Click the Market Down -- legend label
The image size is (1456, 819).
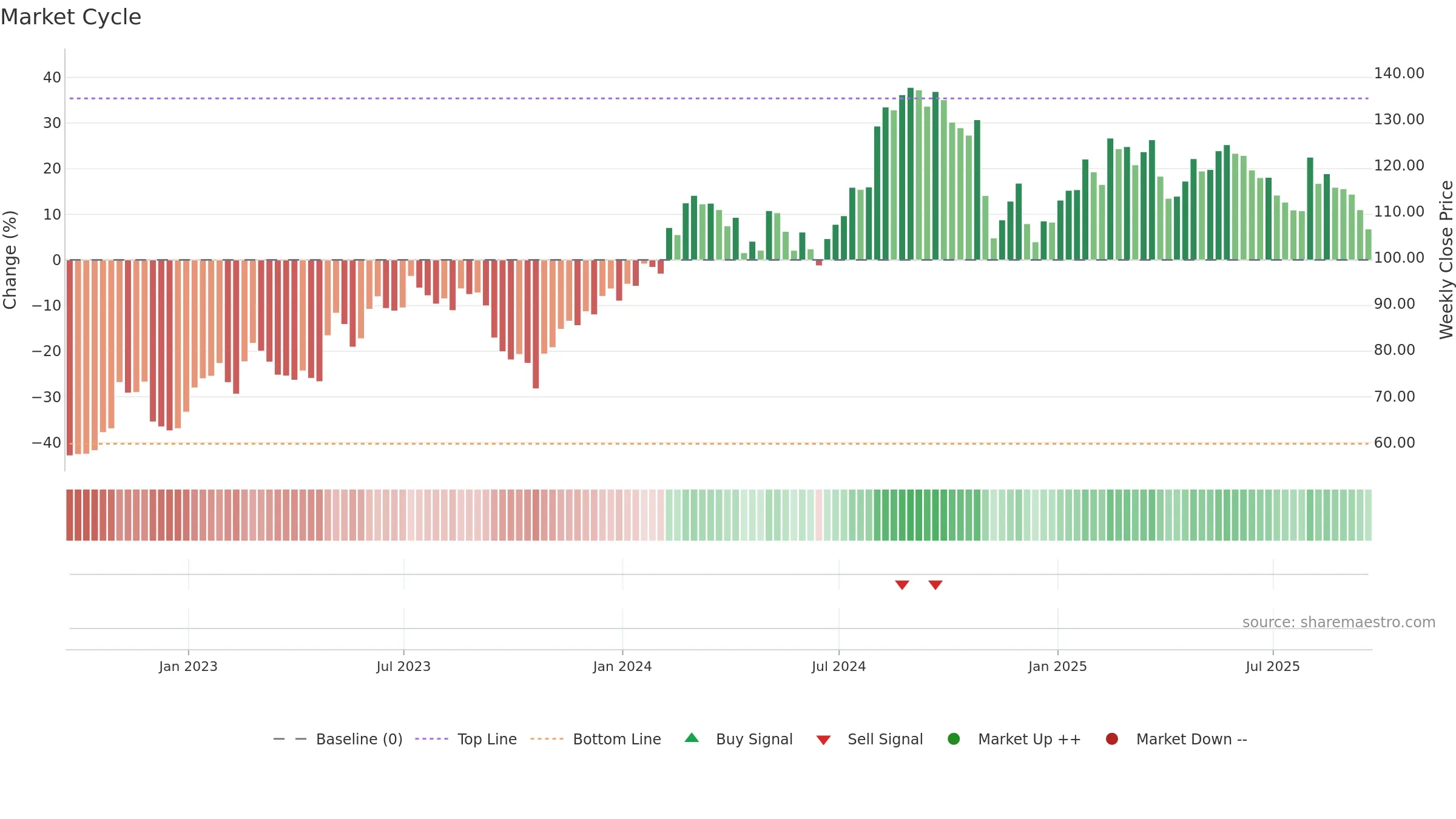1191,740
